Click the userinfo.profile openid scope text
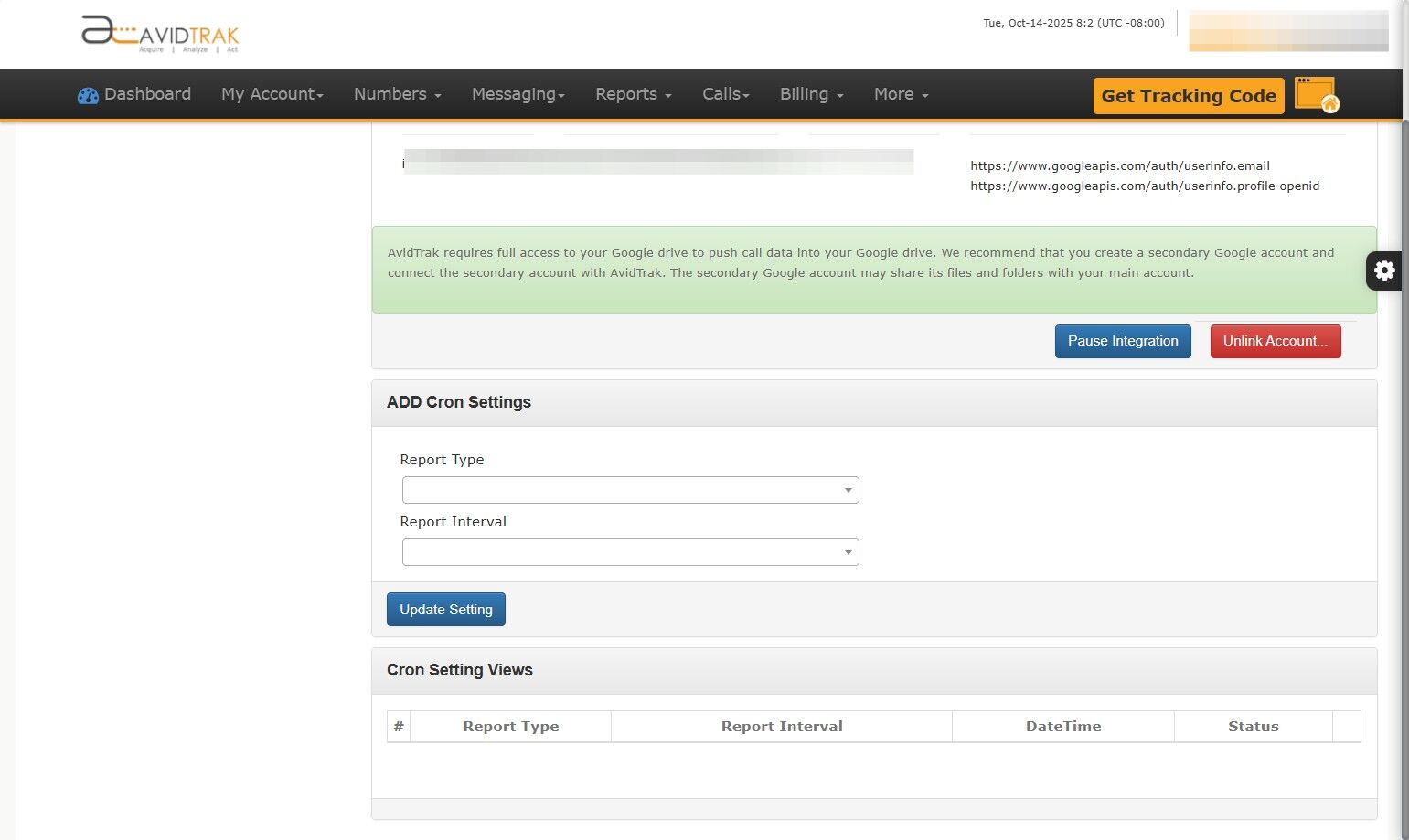 (1145, 186)
